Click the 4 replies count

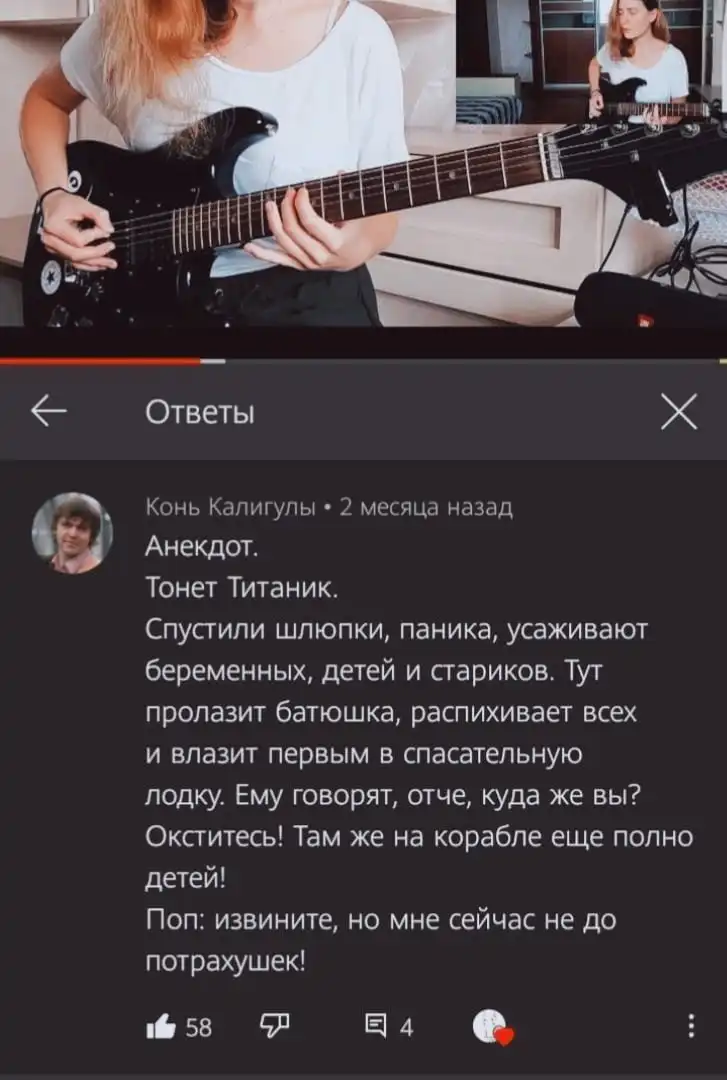407,1028
